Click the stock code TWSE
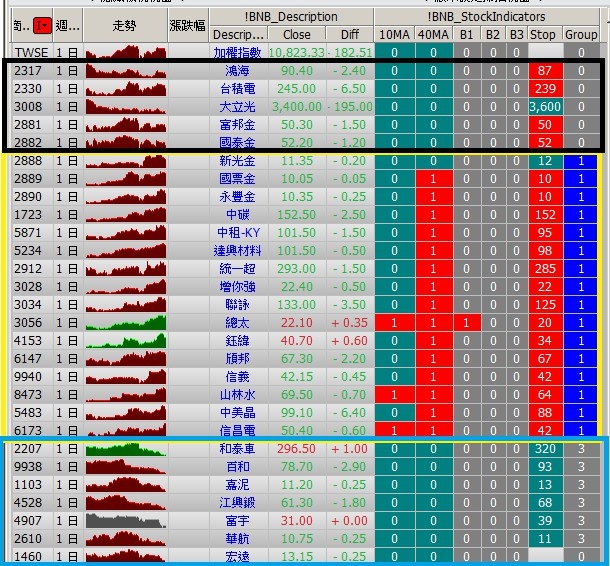 [x=31, y=53]
